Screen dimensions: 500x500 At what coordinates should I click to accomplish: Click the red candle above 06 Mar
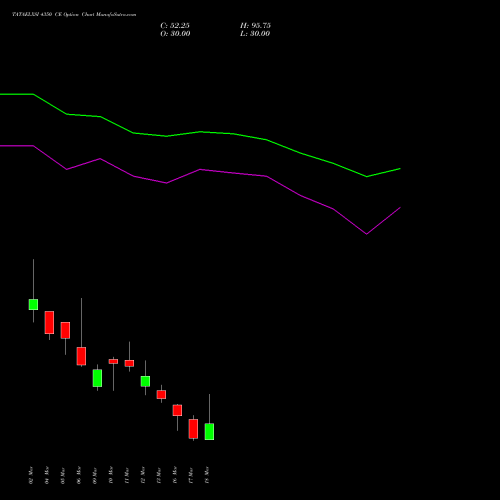pyautogui.click(x=81, y=356)
